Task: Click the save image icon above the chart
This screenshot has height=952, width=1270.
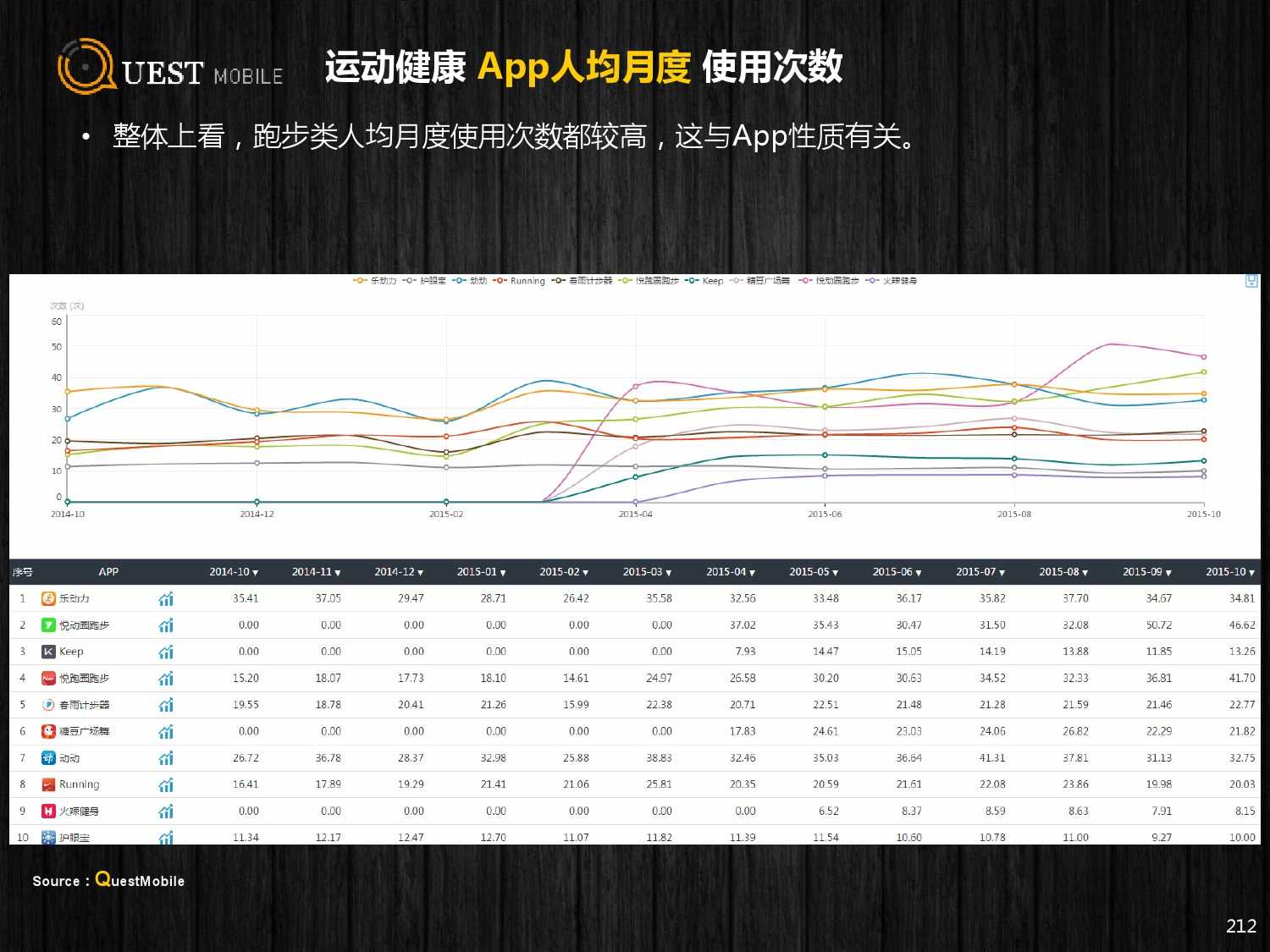Action: pyautogui.click(x=1251, y=281)
